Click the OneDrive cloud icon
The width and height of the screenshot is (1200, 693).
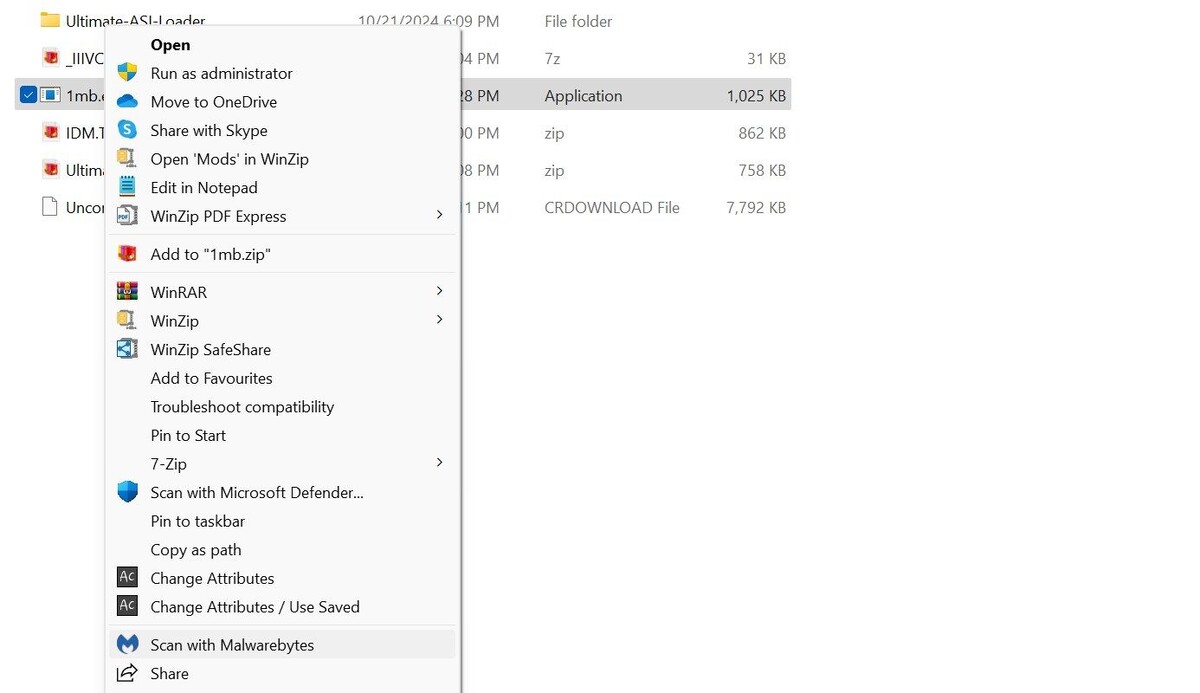click(127, 101)
